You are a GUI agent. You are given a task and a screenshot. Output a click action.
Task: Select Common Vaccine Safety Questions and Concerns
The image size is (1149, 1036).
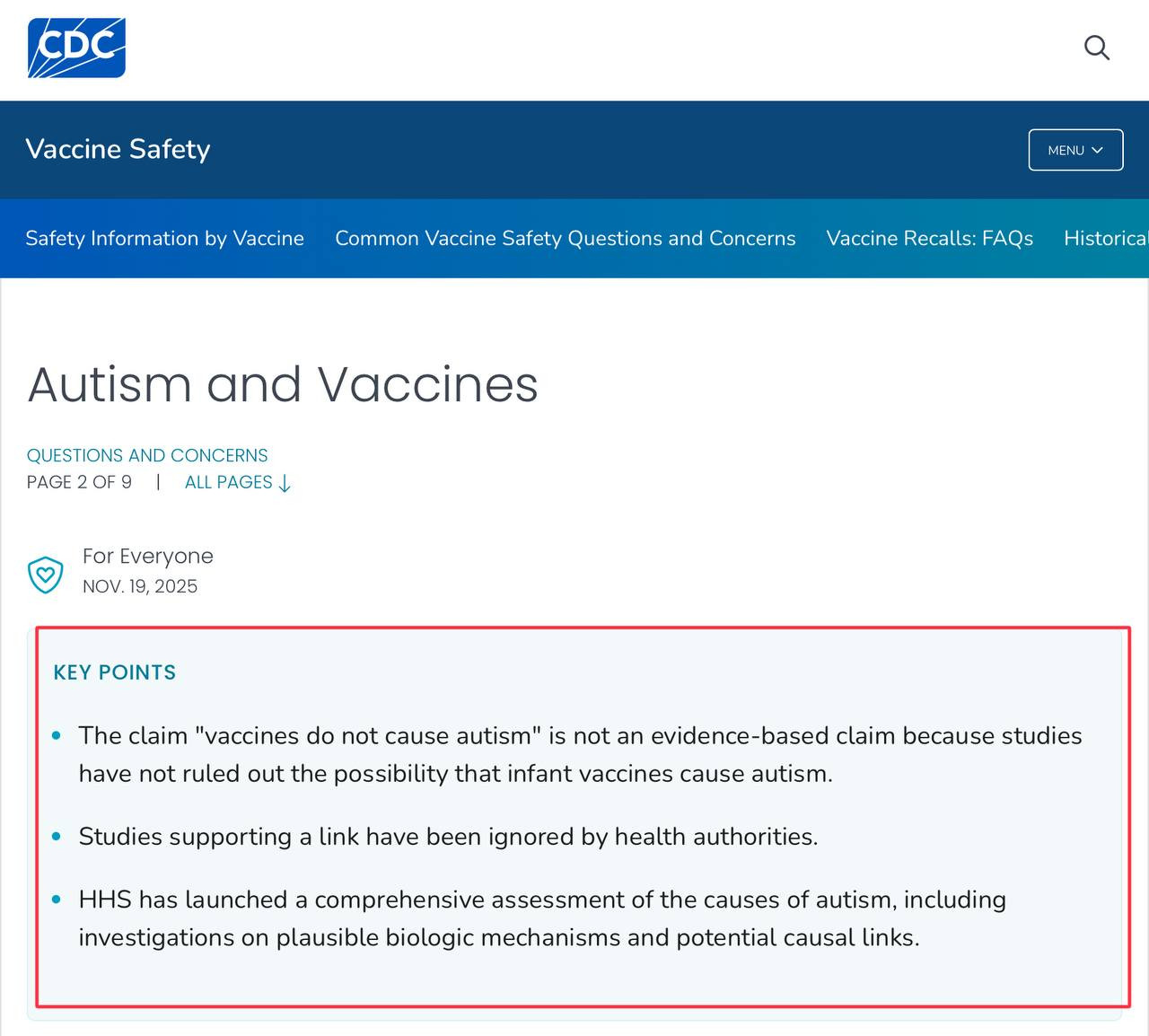tap(565, 238)
